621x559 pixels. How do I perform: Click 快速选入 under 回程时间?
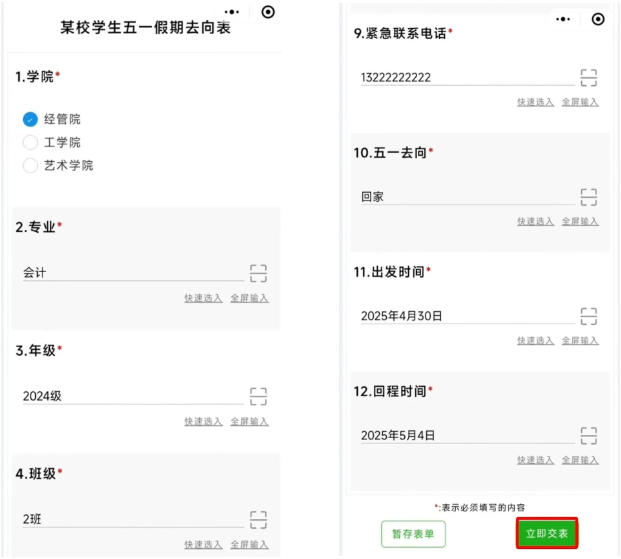coord(535,460)
